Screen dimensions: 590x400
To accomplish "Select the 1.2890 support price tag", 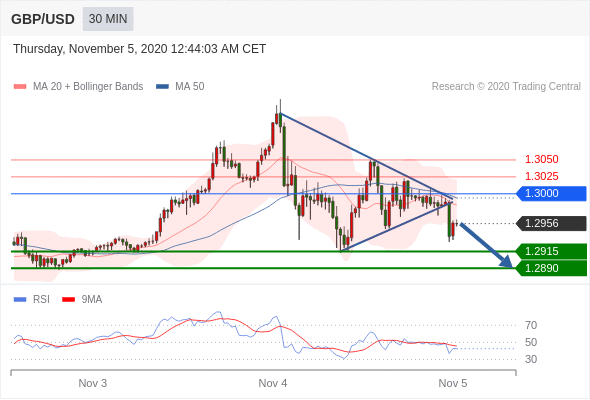I will point(551,268).
